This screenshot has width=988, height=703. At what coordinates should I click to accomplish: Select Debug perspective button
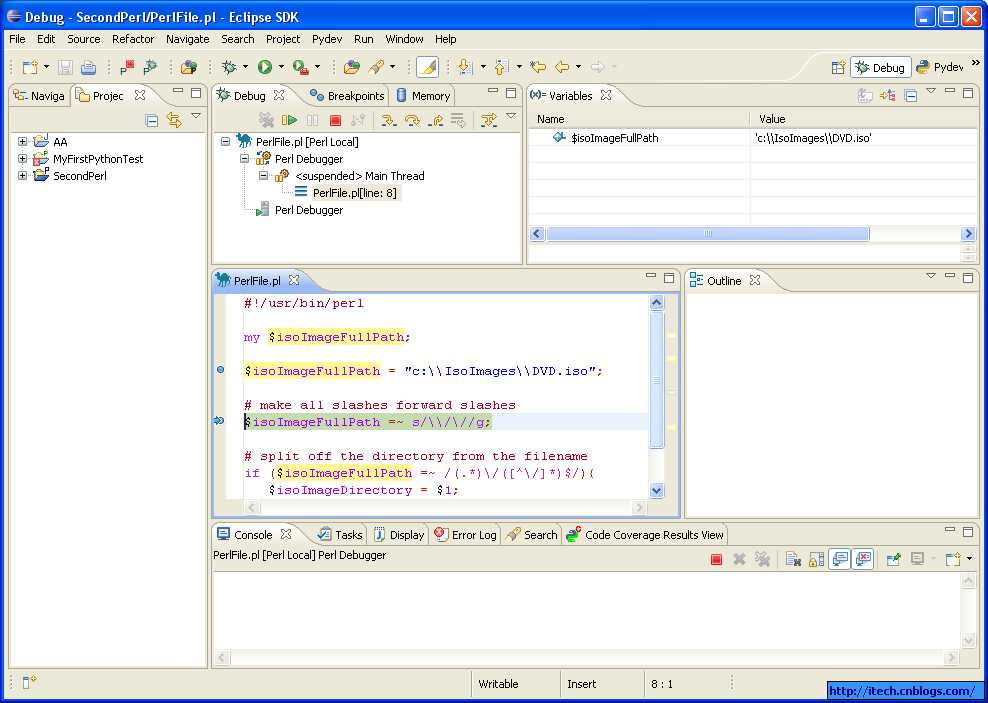(880, 67)
